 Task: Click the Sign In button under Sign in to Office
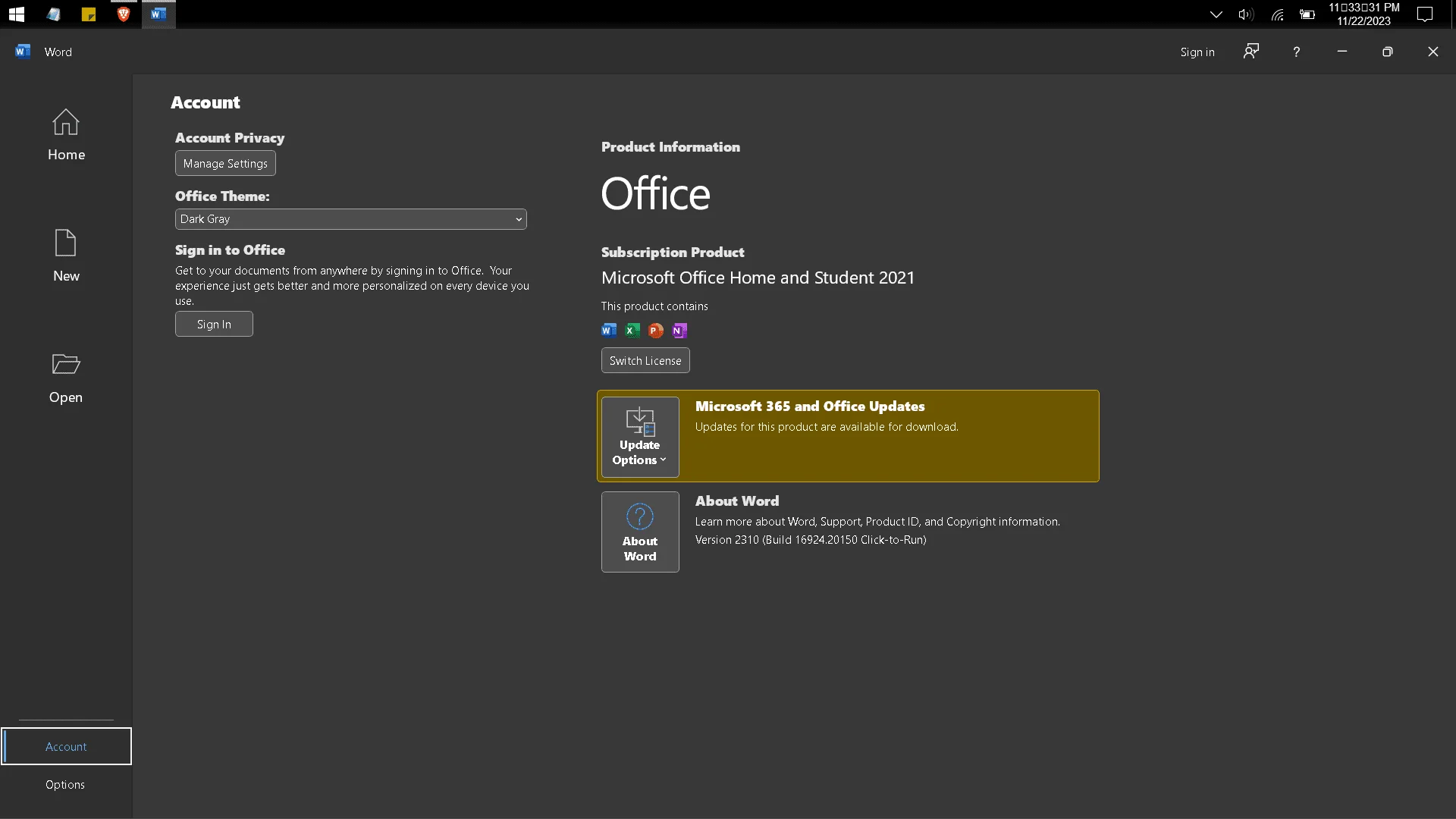(214, 324)
